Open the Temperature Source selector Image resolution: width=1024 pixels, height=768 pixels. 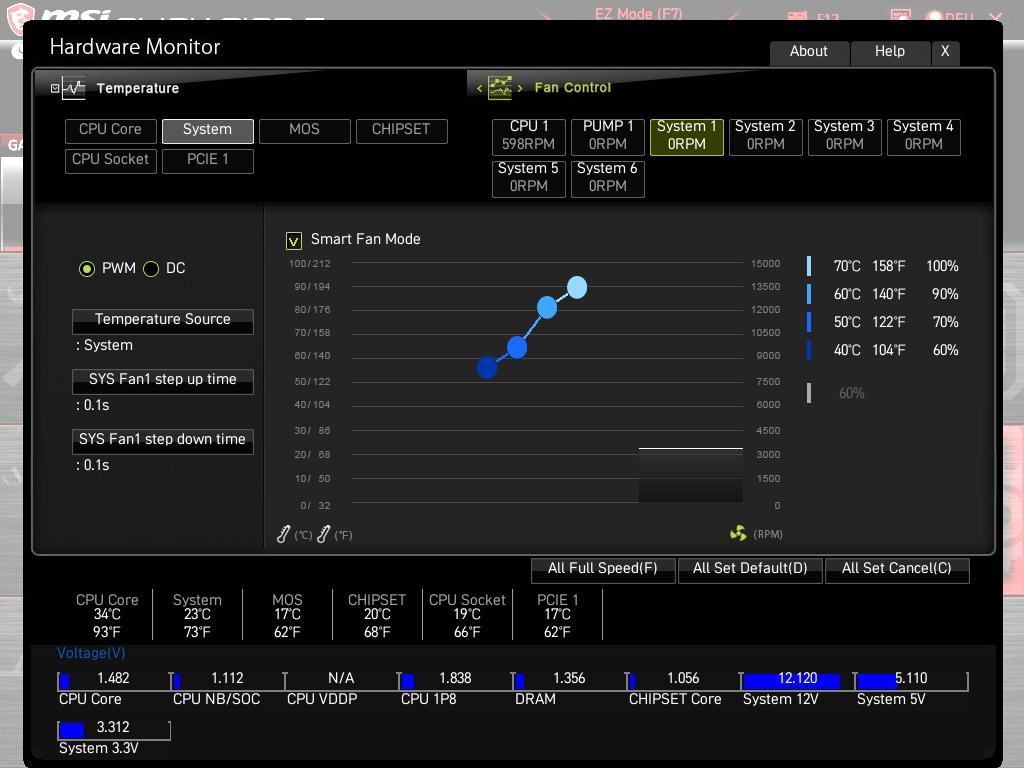pyautogui.click(x=163, y=321)
